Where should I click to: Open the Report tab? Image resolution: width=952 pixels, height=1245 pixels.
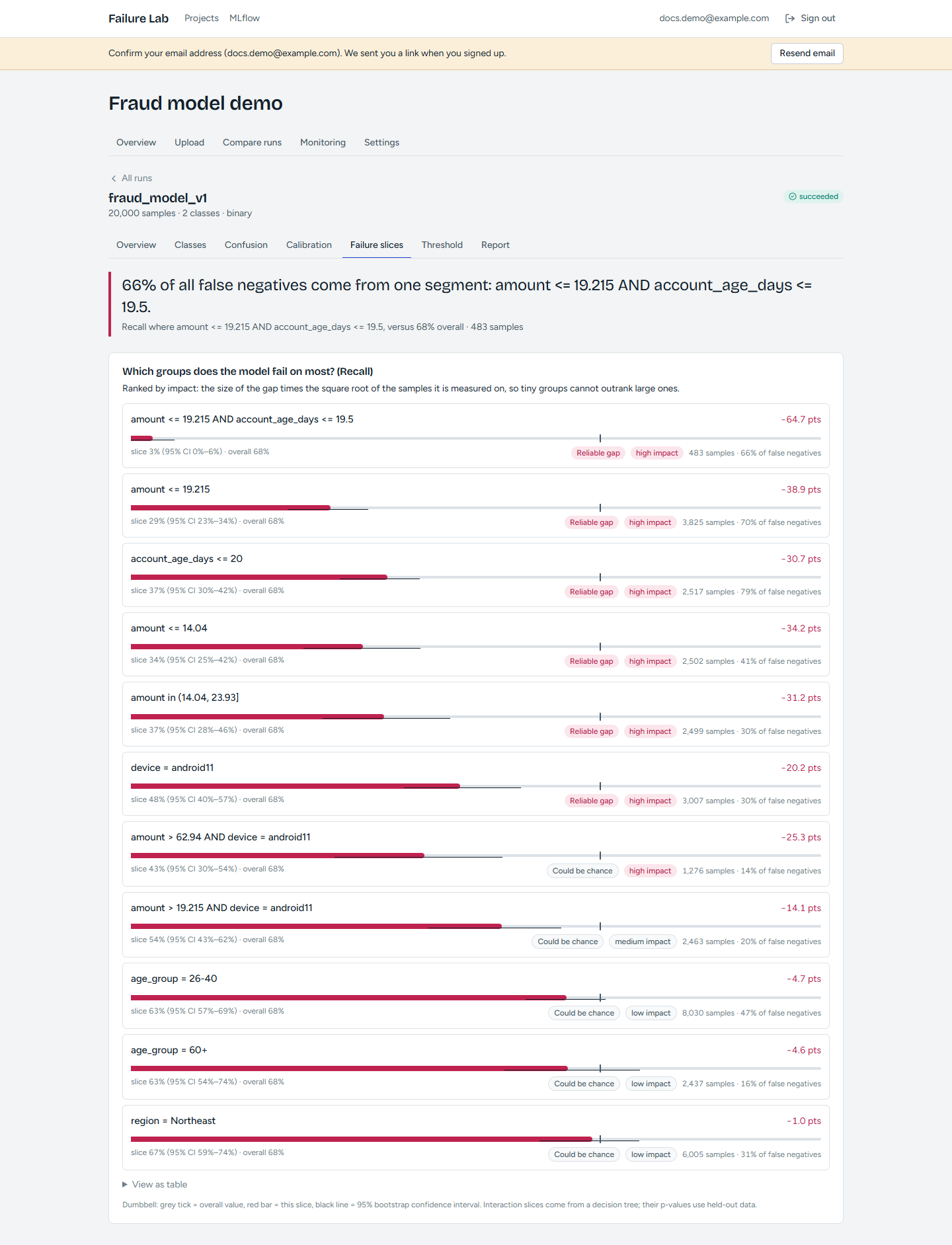(x=495, y=245)
